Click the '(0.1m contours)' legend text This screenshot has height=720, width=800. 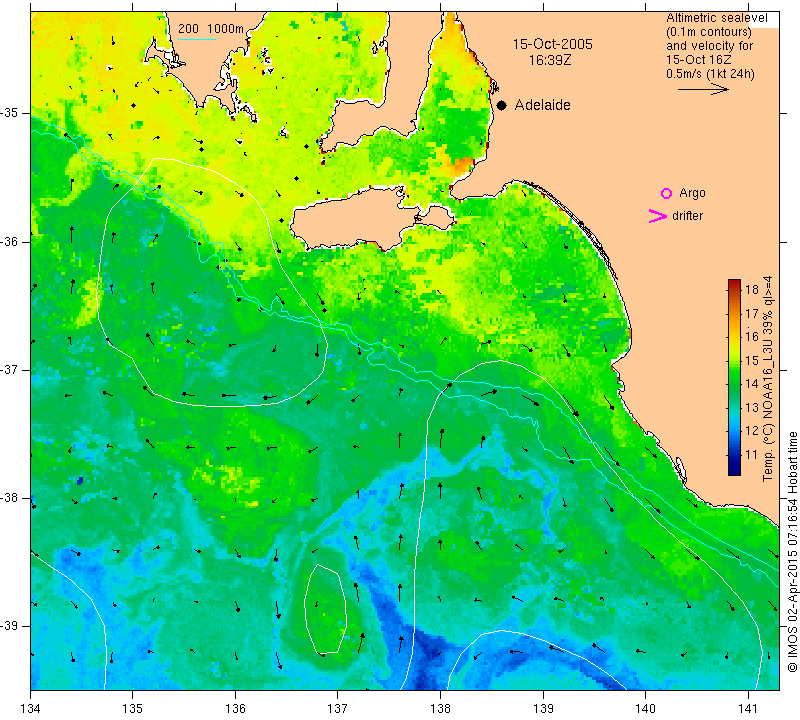[x=709, y=32]
